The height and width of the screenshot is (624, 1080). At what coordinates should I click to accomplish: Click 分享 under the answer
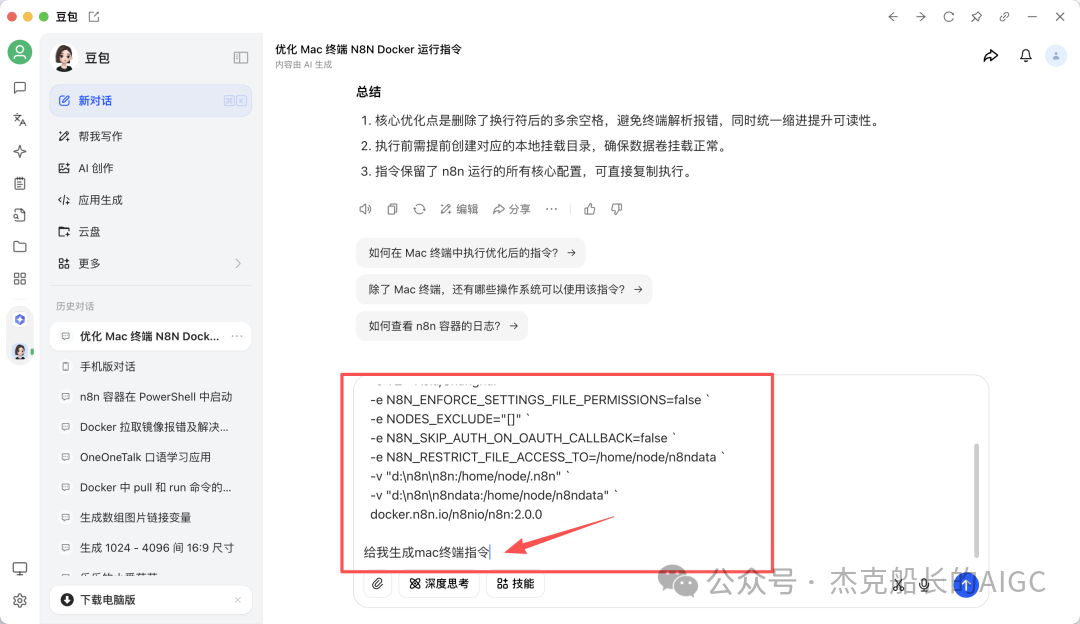511,209
